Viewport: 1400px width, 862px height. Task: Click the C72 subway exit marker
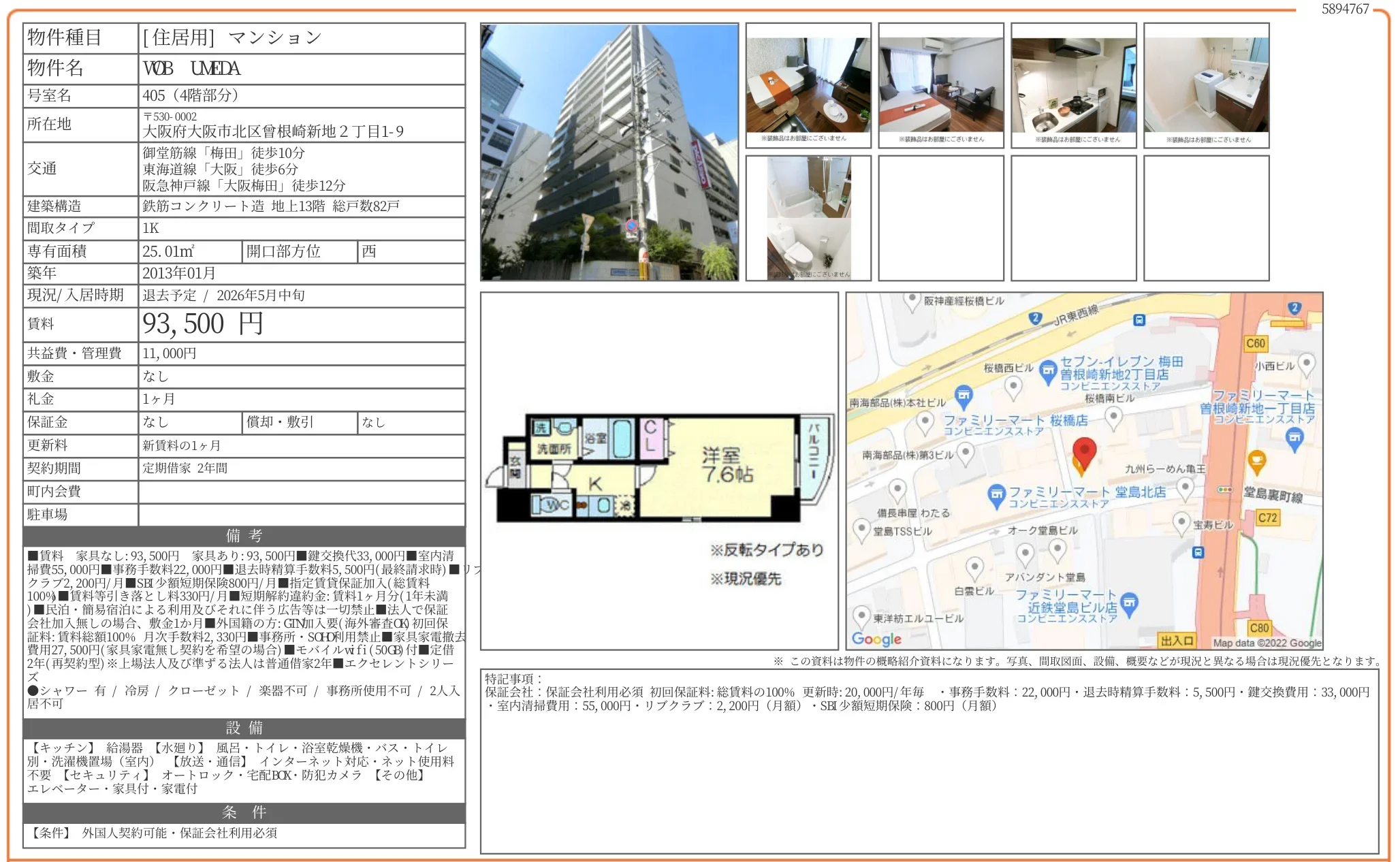click(x=1269, y=519)
